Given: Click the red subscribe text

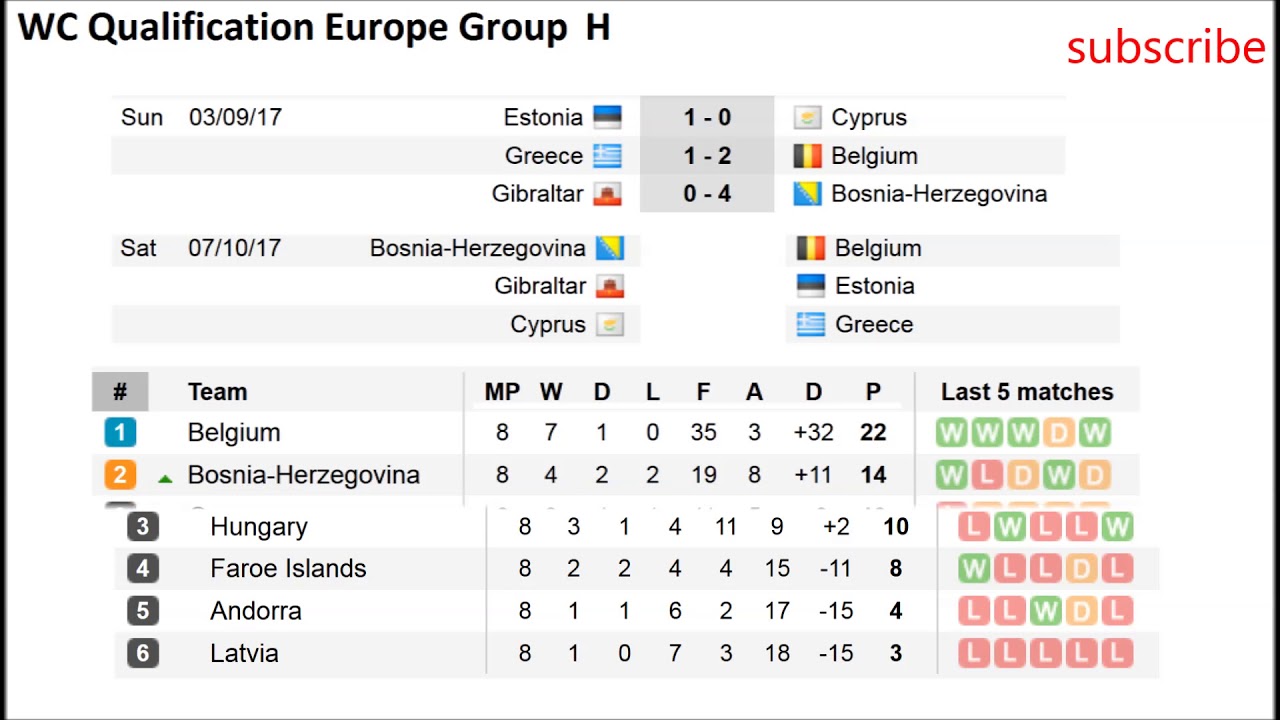Looking at the screenshot, I should (x=1165, y=47).
